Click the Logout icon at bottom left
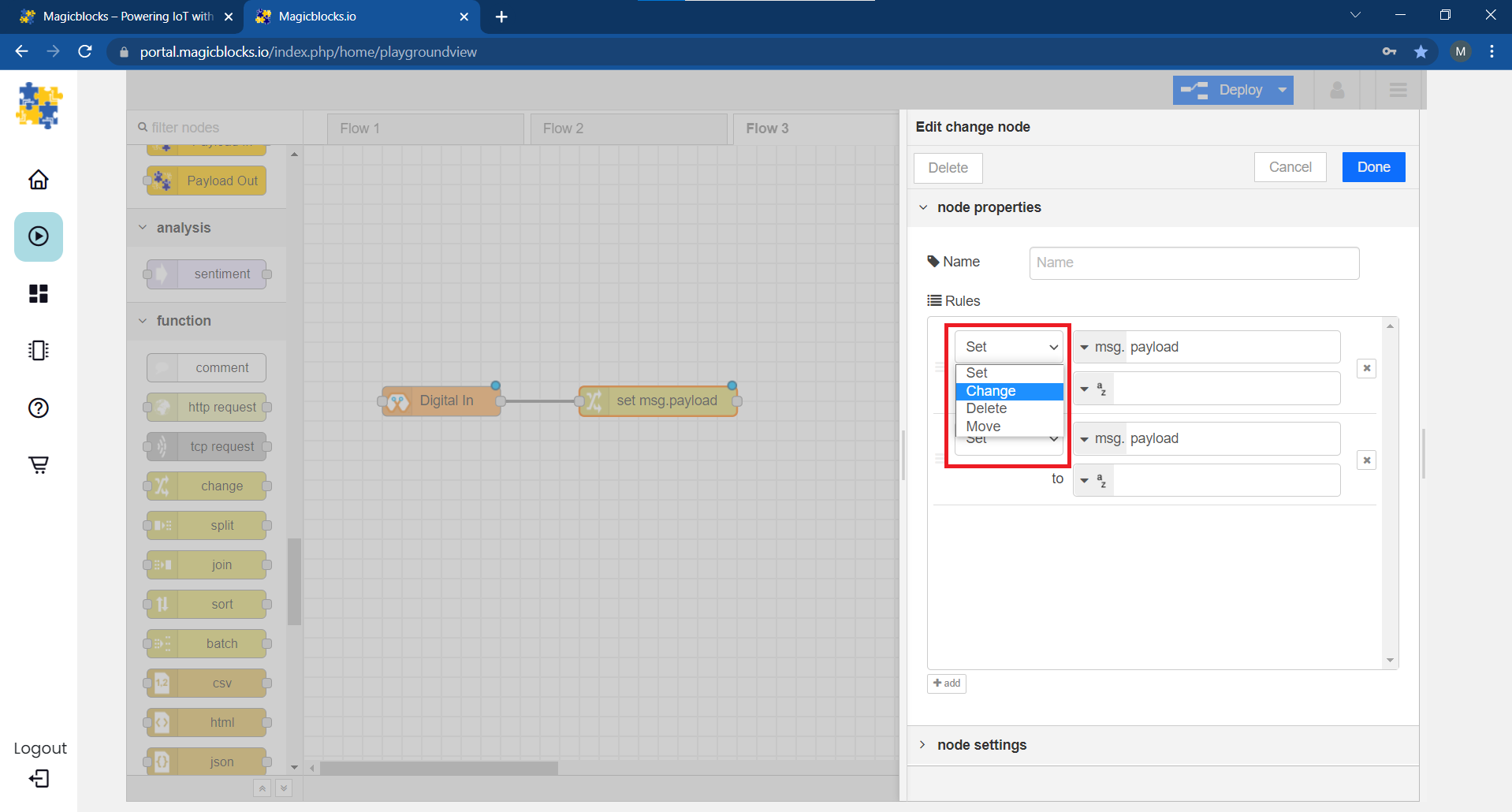The image size is (1512, 812). coord(38,779)
